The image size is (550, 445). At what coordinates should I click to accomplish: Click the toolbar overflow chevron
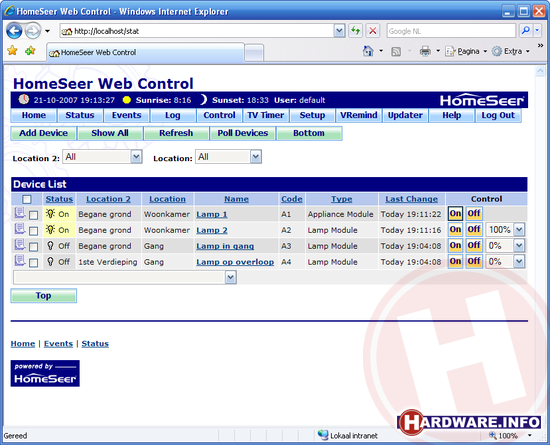[540, 46]
